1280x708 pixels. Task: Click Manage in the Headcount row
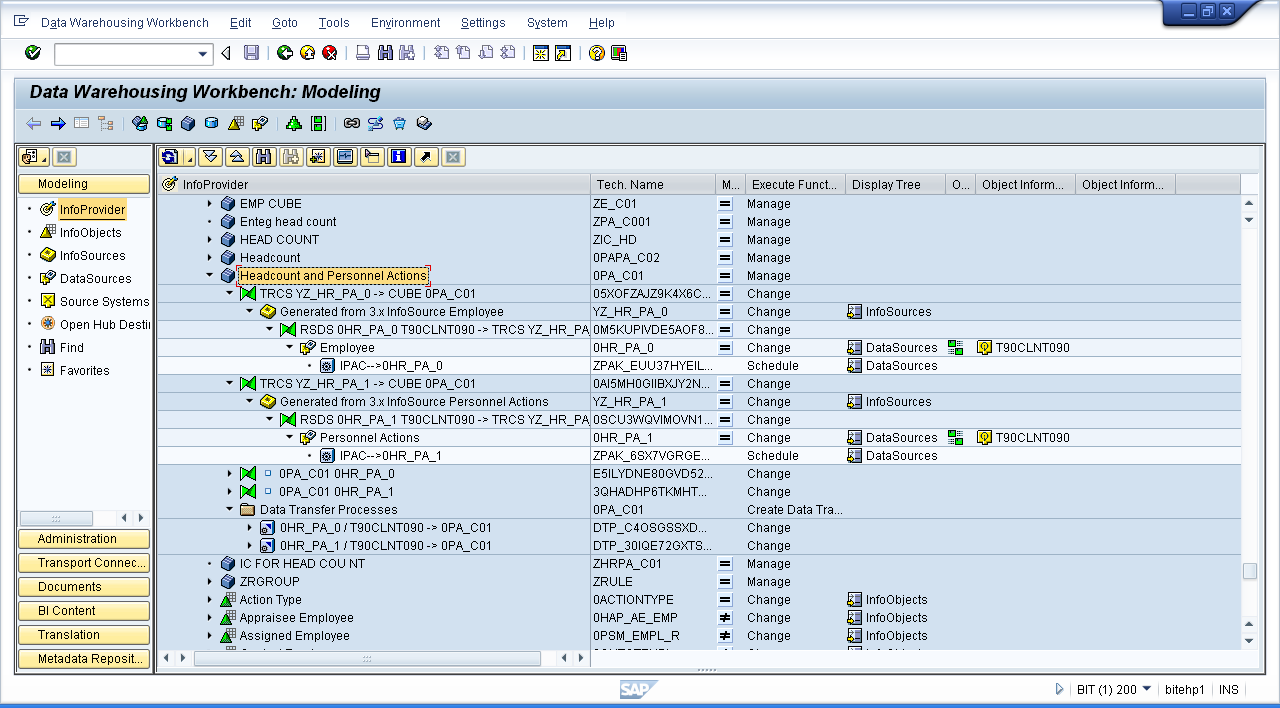point(768,257)
